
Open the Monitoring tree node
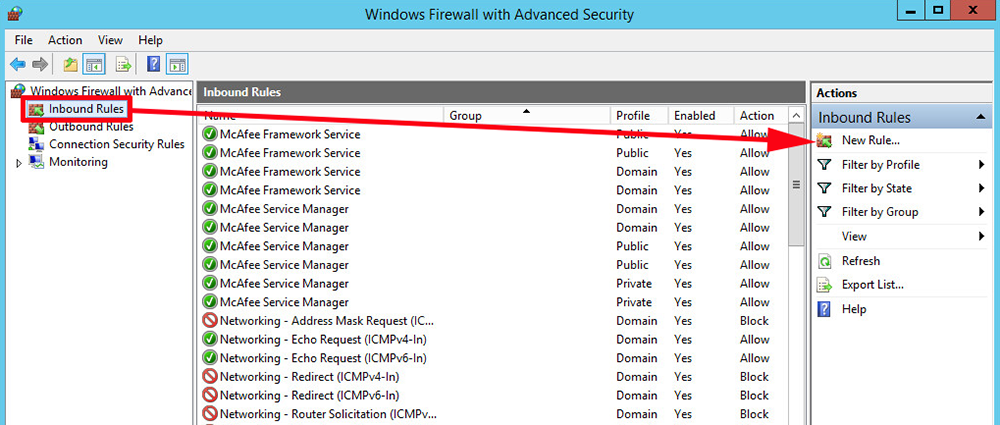pyautogui.click(x=78, y=162)
